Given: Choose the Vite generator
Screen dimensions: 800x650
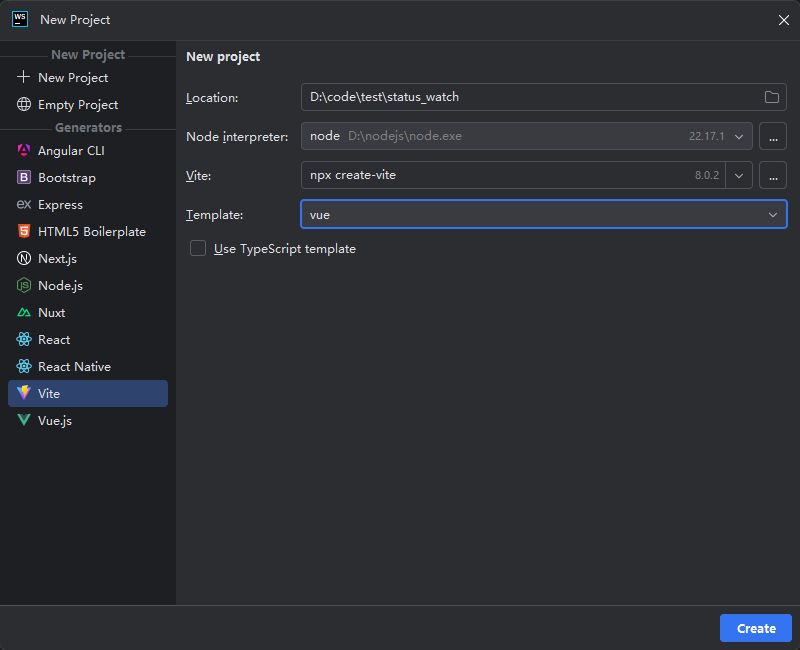Looking at the screenshot, I should (x=88, y=393).
